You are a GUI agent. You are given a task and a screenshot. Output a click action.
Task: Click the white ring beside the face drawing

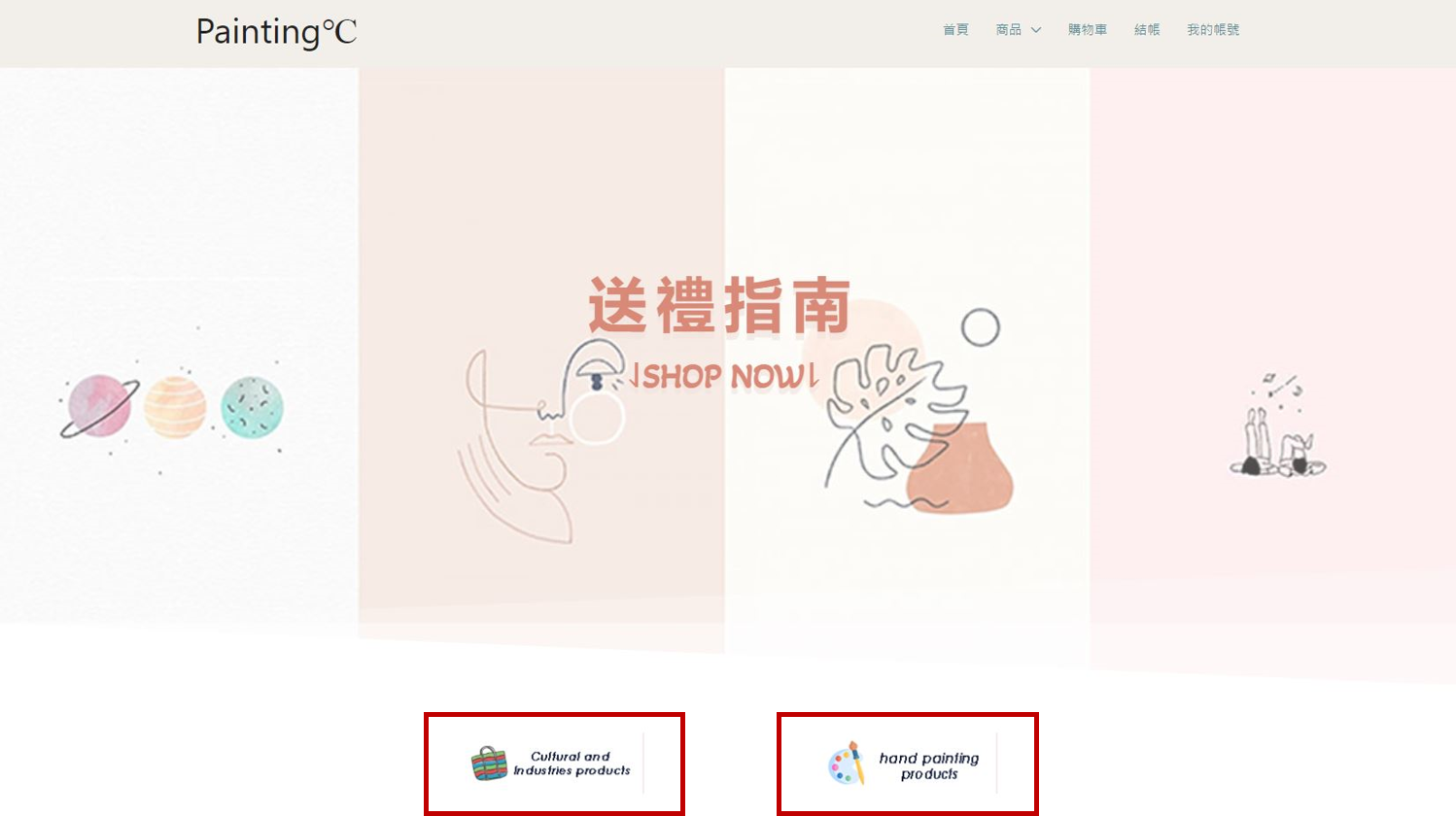click(x=596, y=418)
